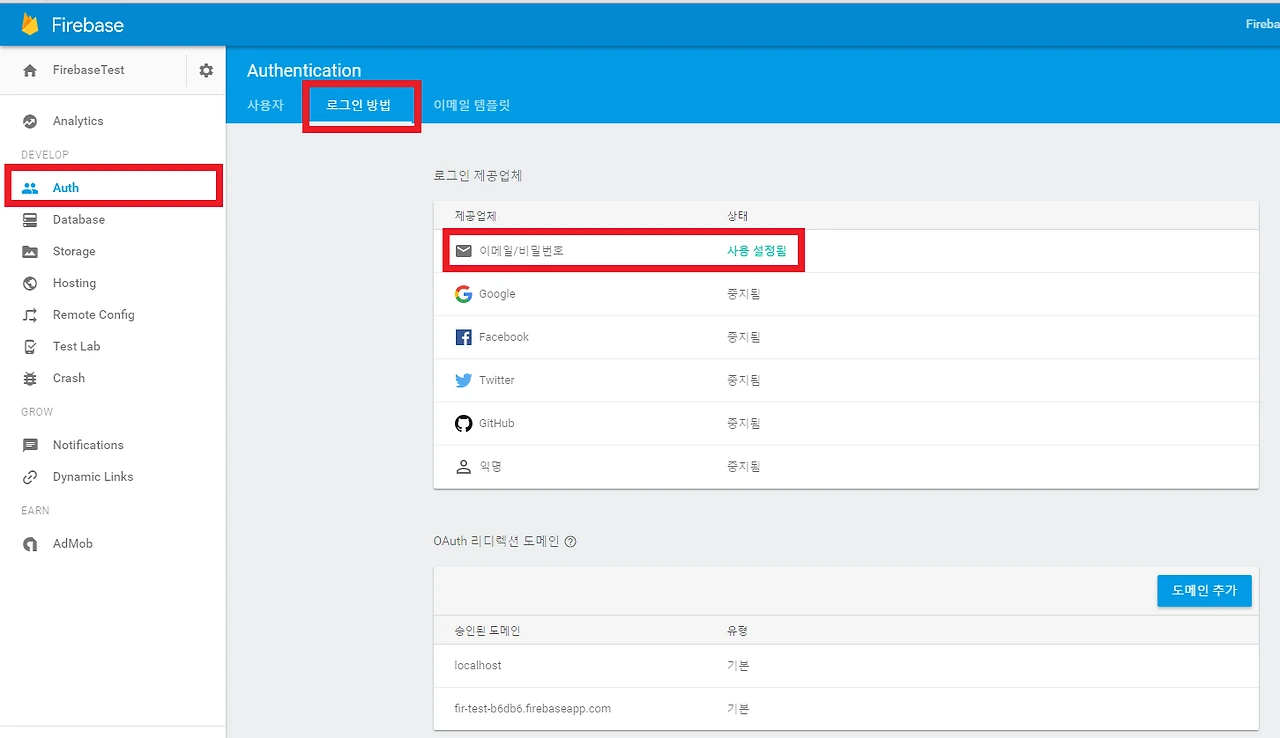This screenshot has height=738, width=1280.
Task: Click the Remote Config arrows icon
Action: tap(30, 315)
